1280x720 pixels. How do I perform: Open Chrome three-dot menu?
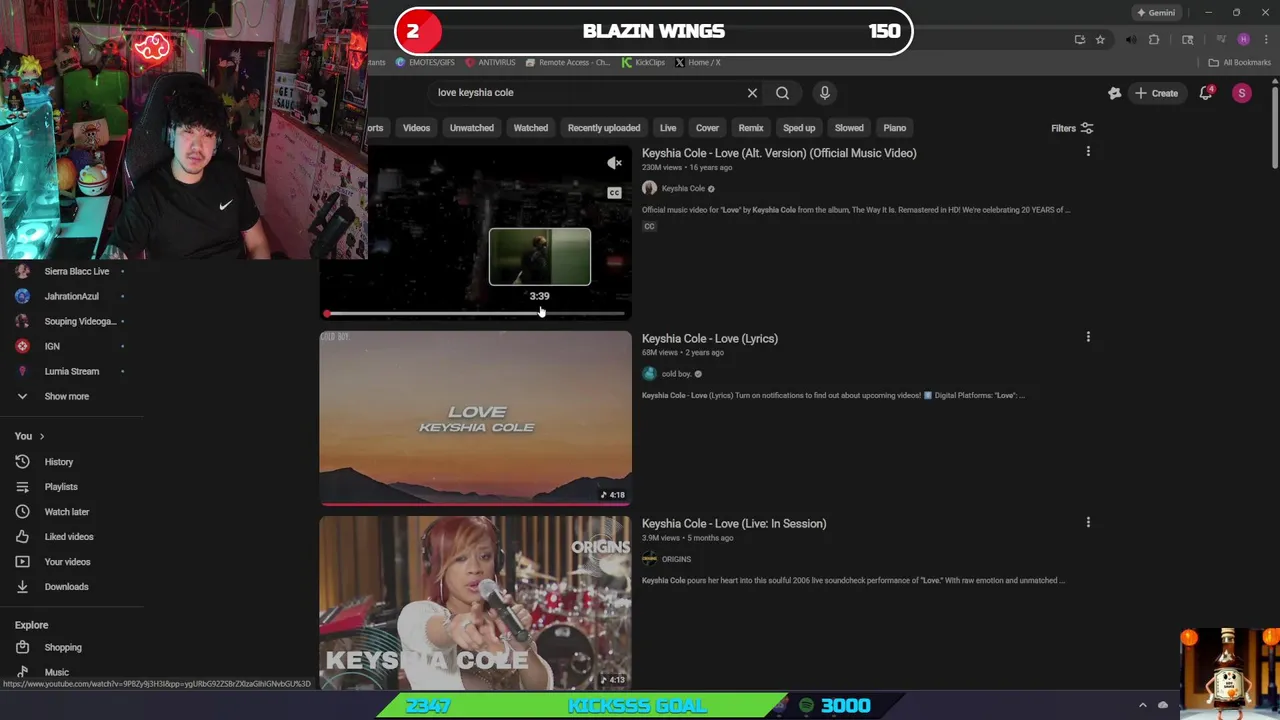click(x=1265, y=40)
